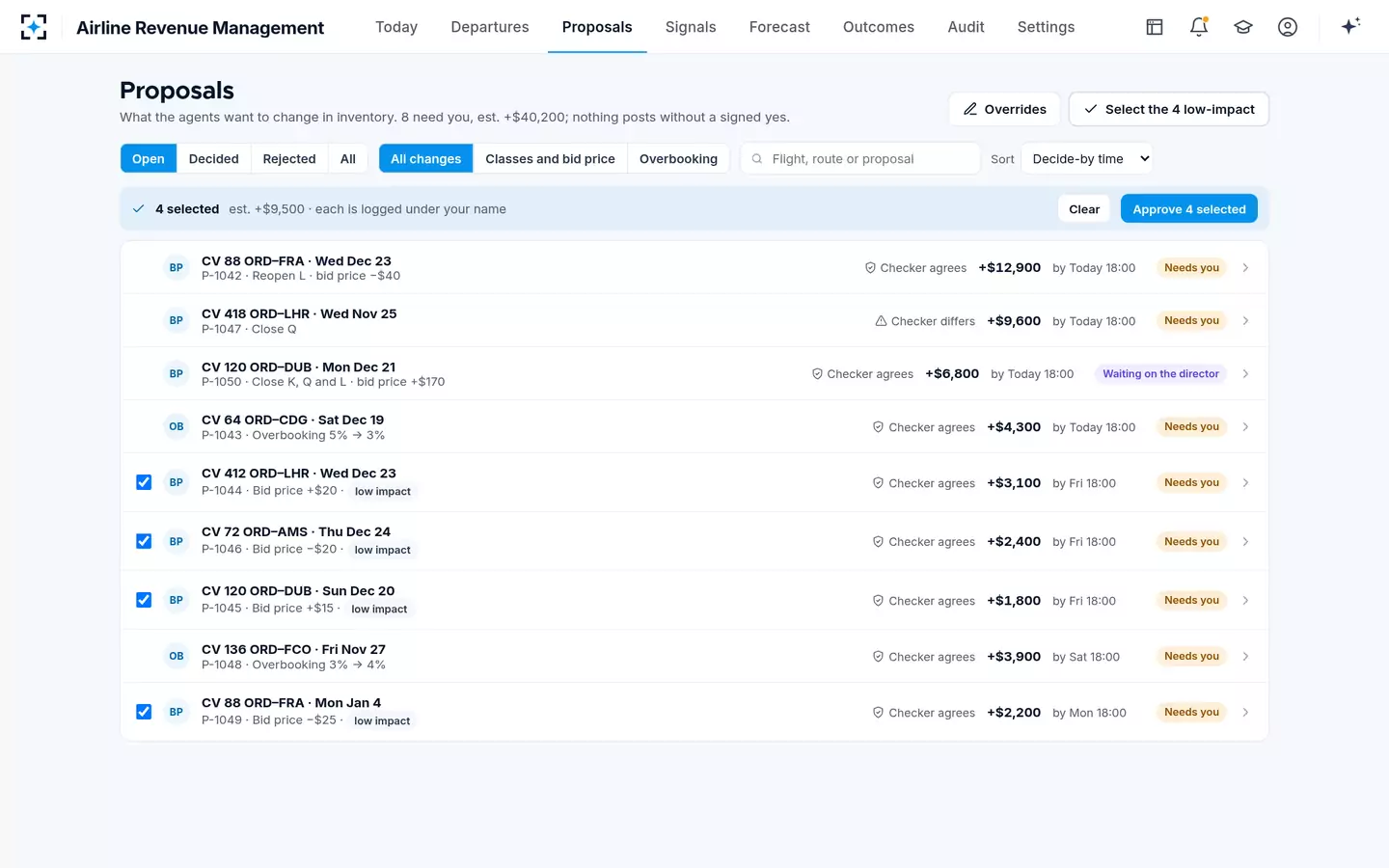Uncheck CV 412 ORD–LHR proposal checkbox
The image size is (1389, 868).
click(144, 482)
